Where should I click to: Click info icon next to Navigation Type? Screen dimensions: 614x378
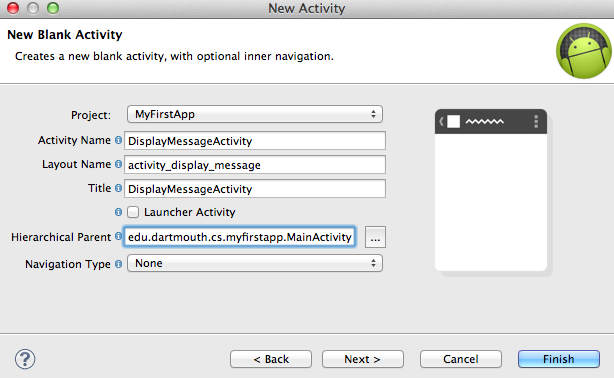[x=118, y=264]
